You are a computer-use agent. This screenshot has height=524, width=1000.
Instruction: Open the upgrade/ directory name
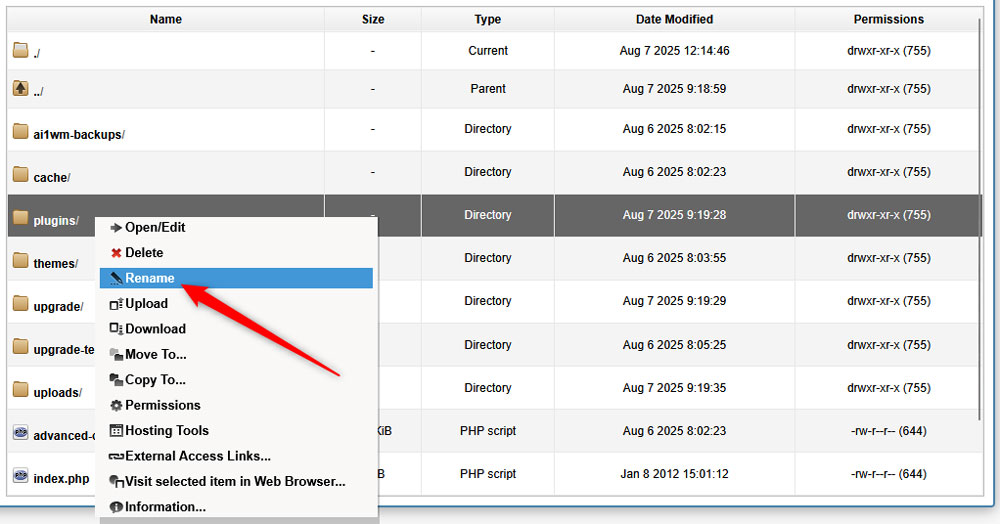coord(58,307)
